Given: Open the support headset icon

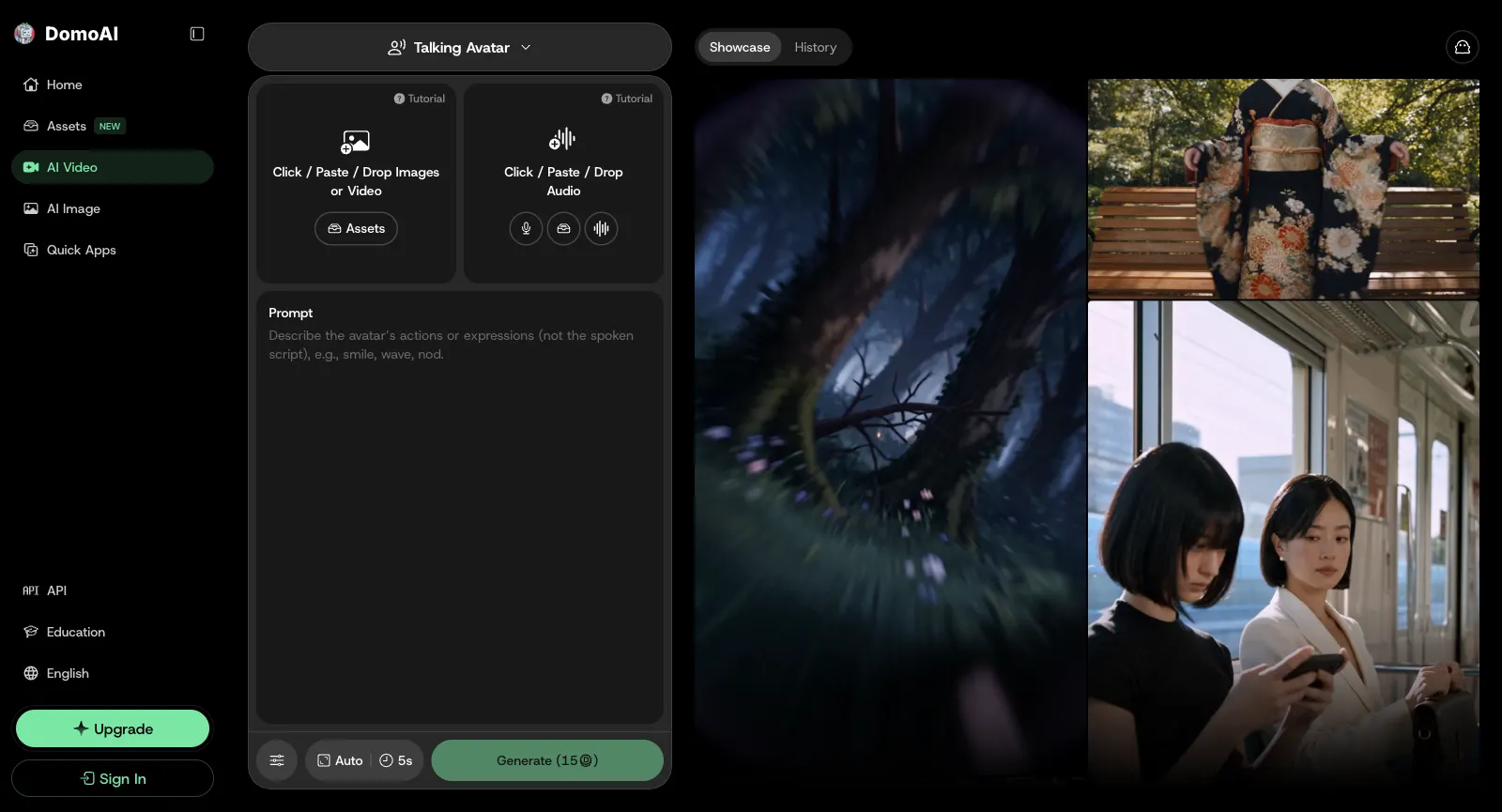Looking at the screenshot, I should [x=1463, y=47].
